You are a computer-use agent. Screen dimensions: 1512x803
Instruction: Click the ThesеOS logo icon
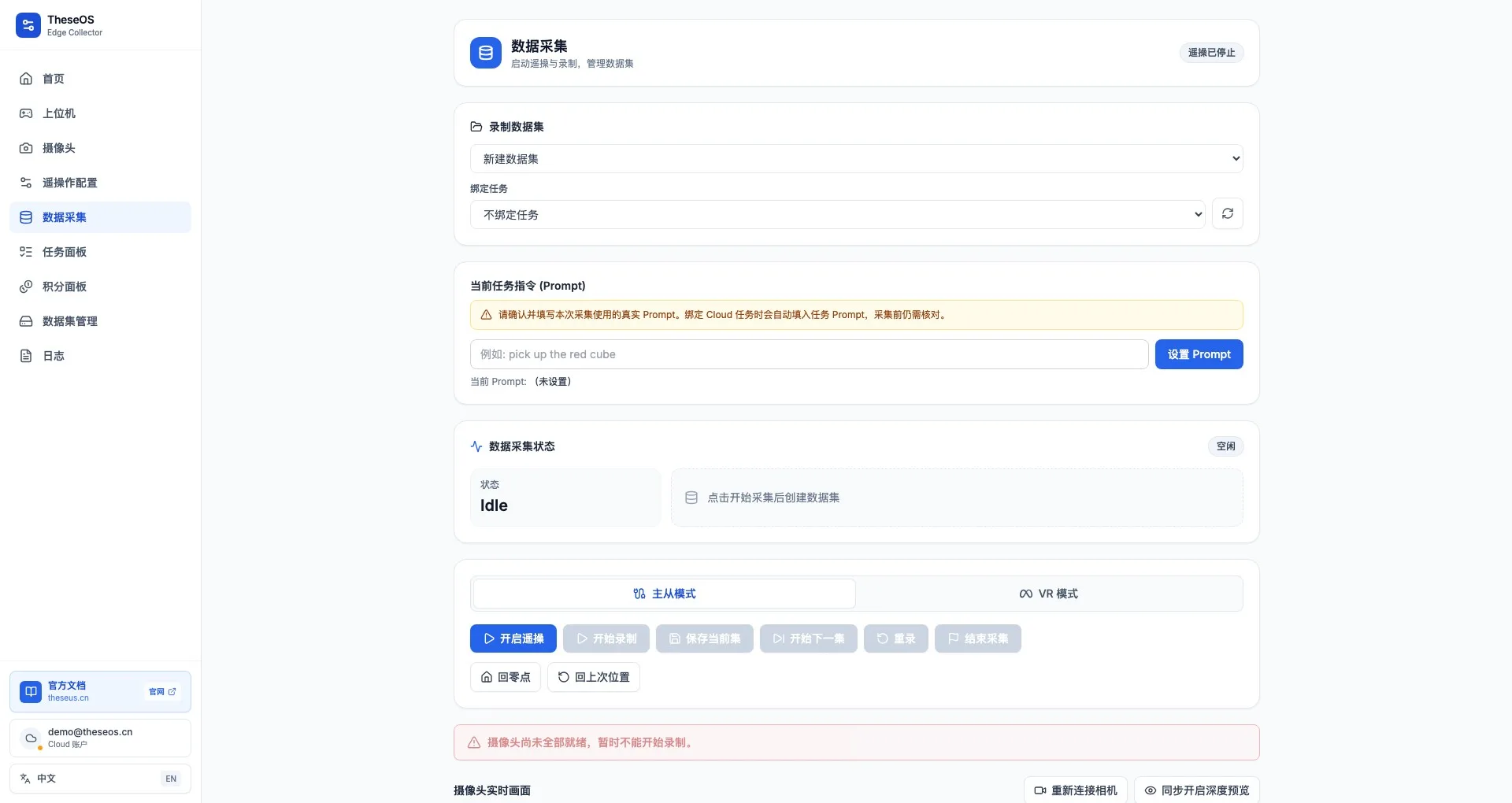pyautogui.click(x=28, y=25)
